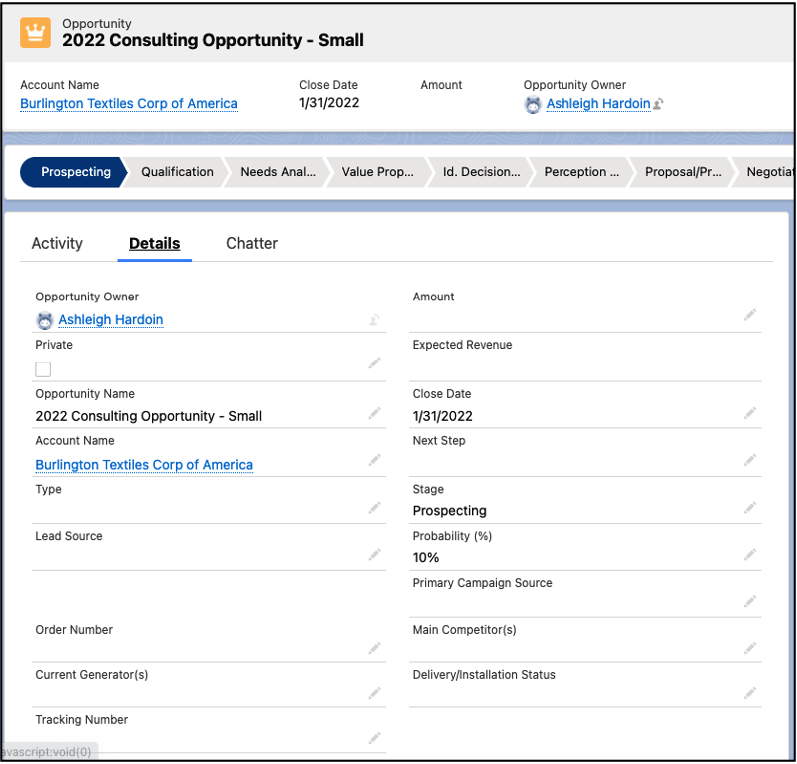Image resolution: width=797 pixels, height=764 pixels.
Task: Click the gold crown Opportunity icon
Action: (x=35, y=32)
